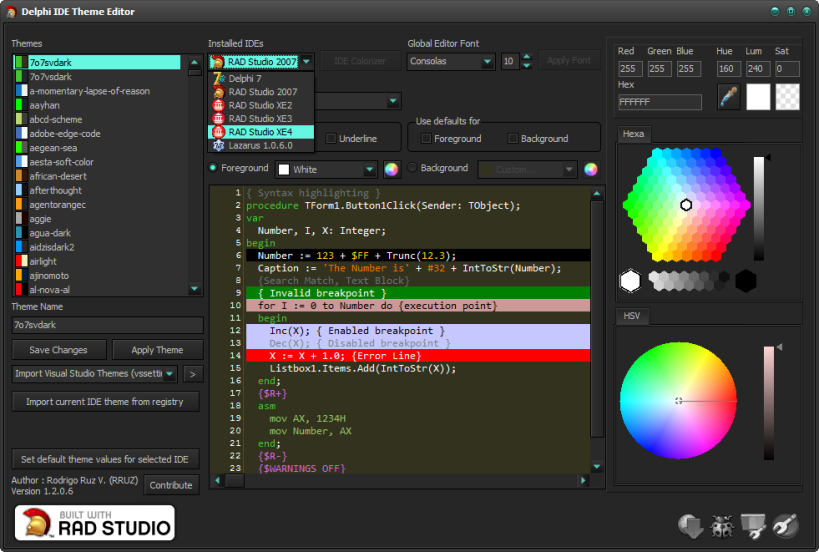Open the background color wheel picker
Viewport: 819px width, 552px height.
tap(591, 169)
